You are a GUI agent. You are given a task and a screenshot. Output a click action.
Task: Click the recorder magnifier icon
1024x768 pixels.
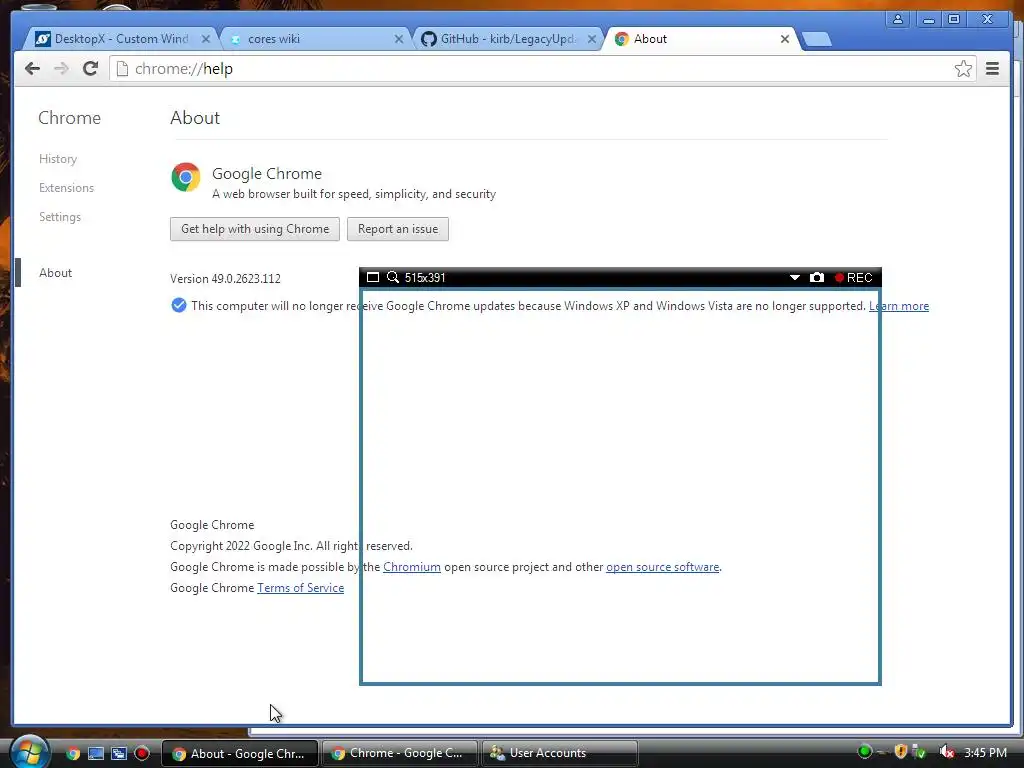(392, 278)
